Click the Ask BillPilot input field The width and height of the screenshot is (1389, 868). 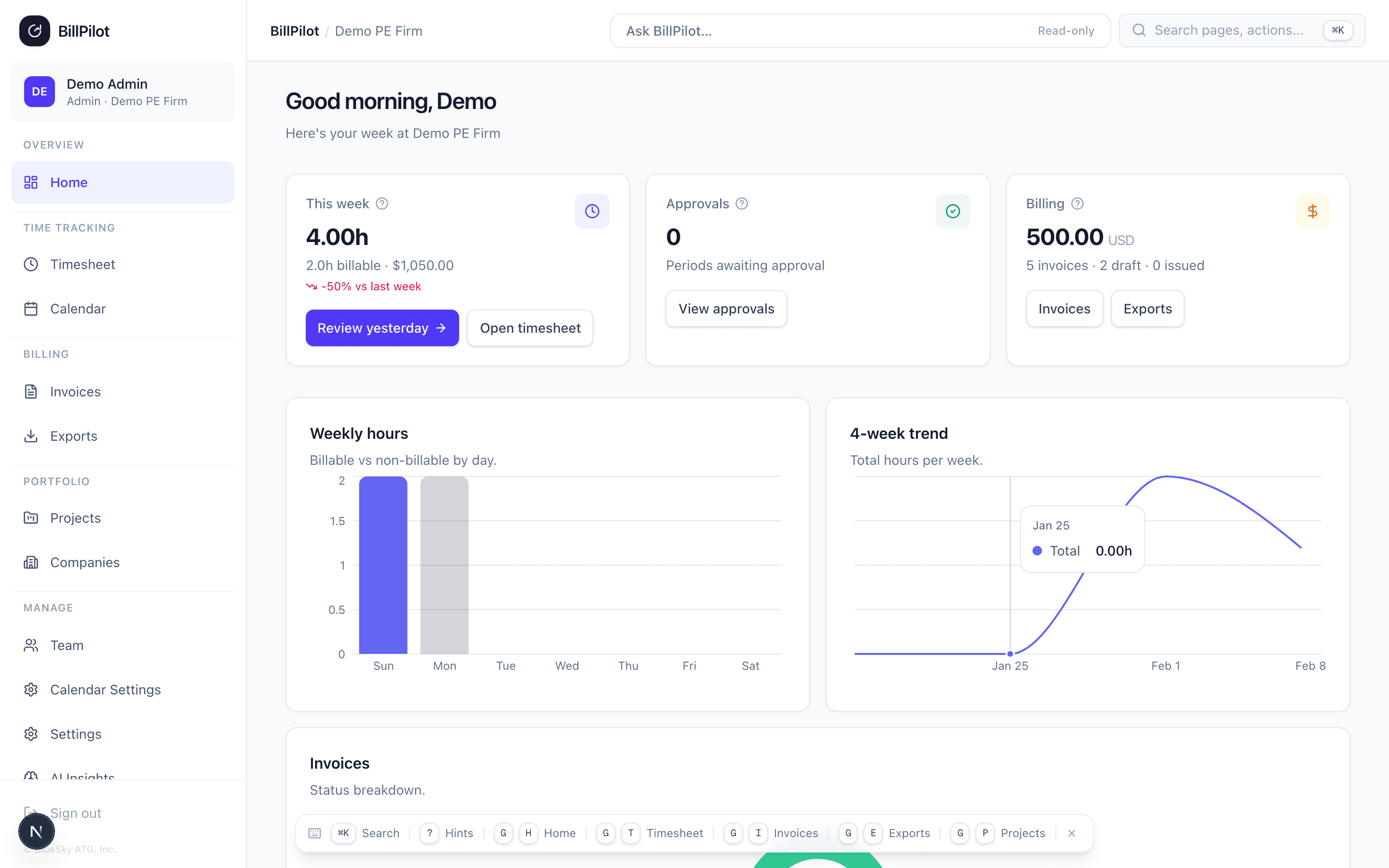click(x=803, y=30)
